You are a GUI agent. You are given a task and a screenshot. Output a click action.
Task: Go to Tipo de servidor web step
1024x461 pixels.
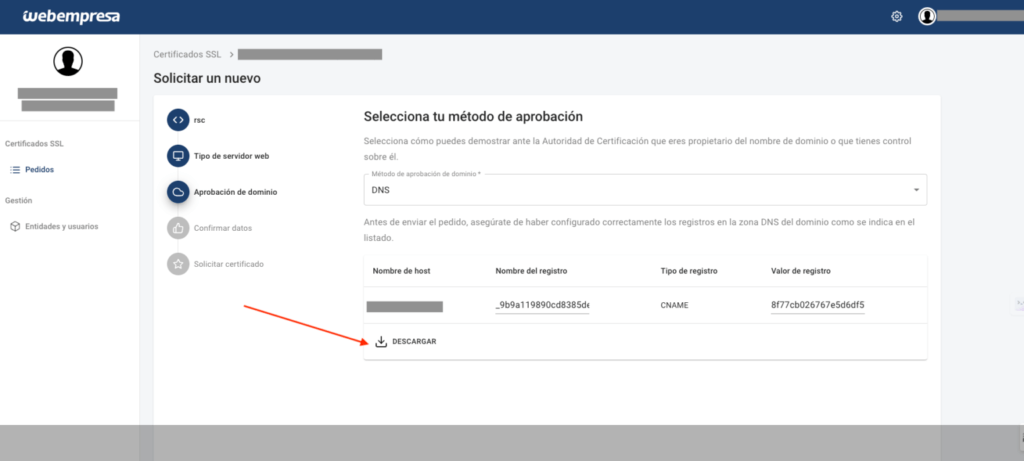tap(231, 156)
